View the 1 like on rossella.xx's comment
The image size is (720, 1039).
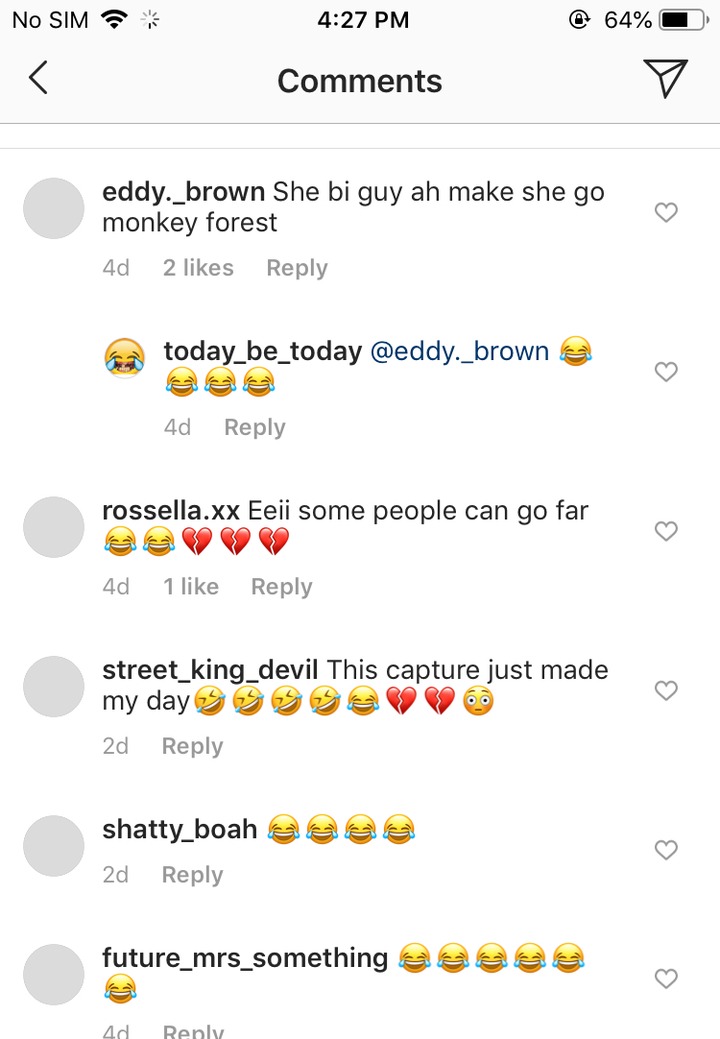click(x=191, y=586)
